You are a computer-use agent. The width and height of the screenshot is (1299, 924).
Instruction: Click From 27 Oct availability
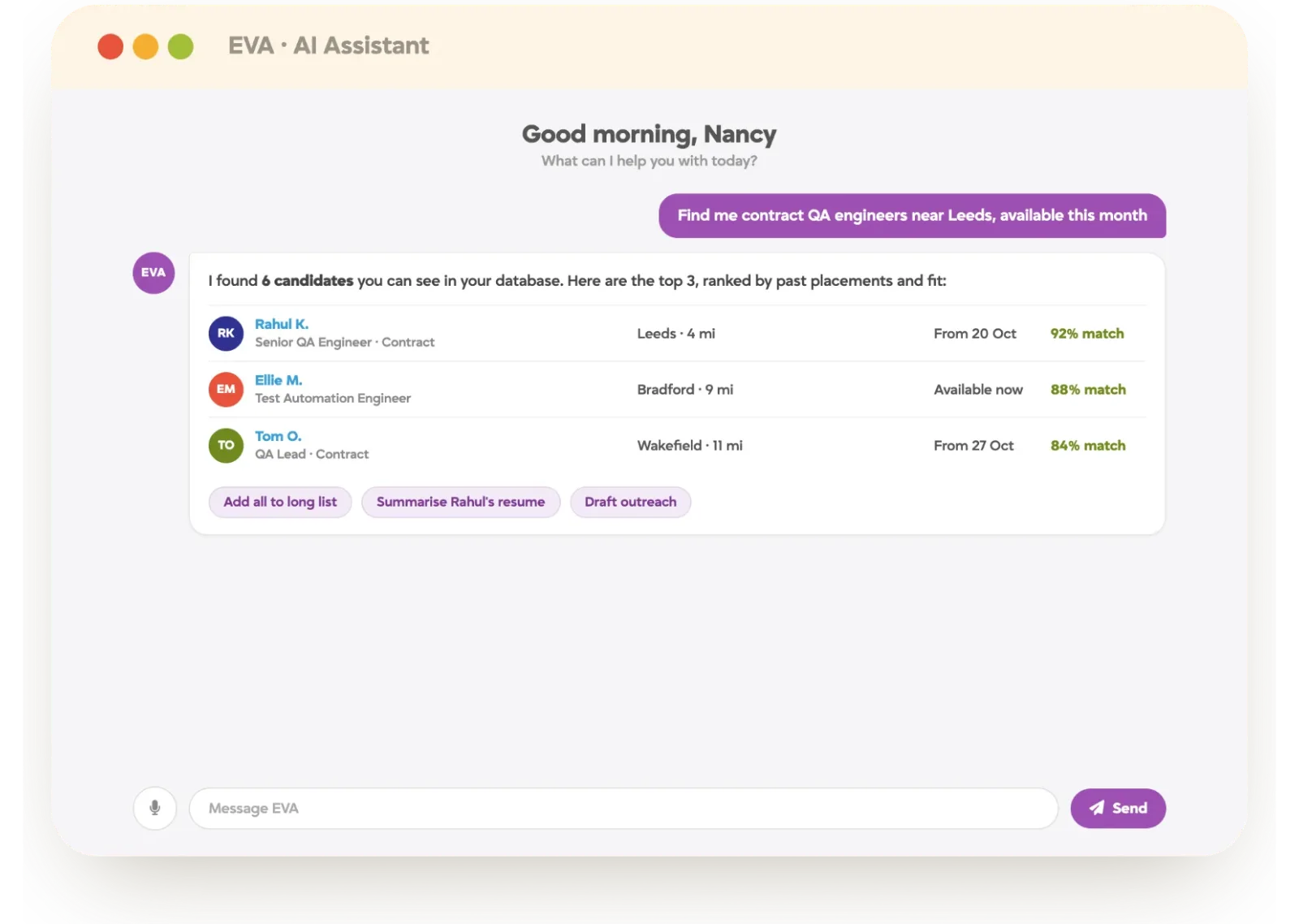pos(973,446)
